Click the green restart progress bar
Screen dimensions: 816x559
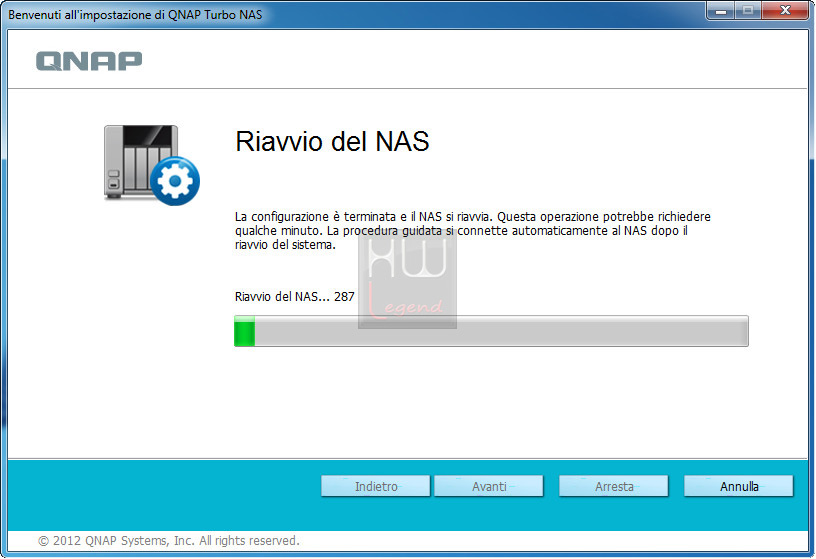(x=491, y=331)
